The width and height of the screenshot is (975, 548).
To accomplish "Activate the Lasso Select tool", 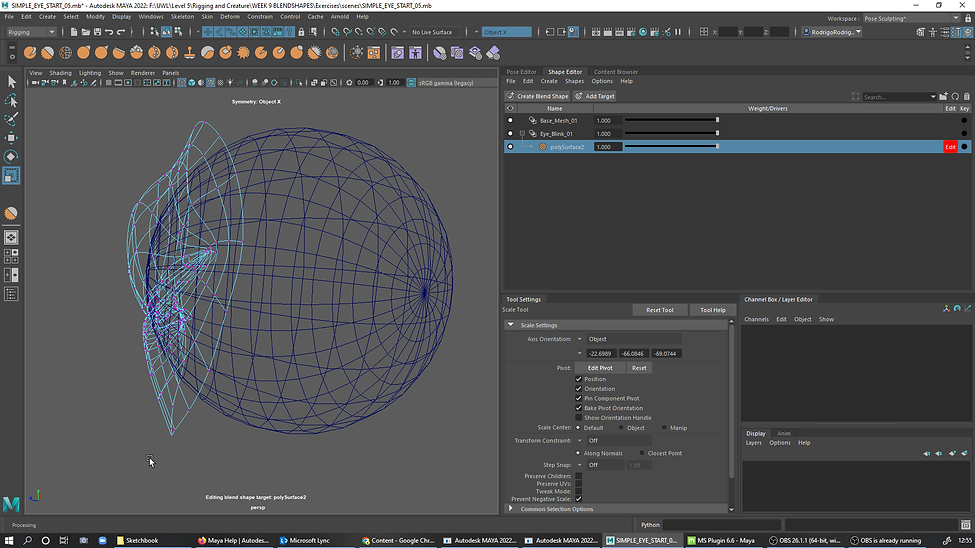I will pos(11,100).
